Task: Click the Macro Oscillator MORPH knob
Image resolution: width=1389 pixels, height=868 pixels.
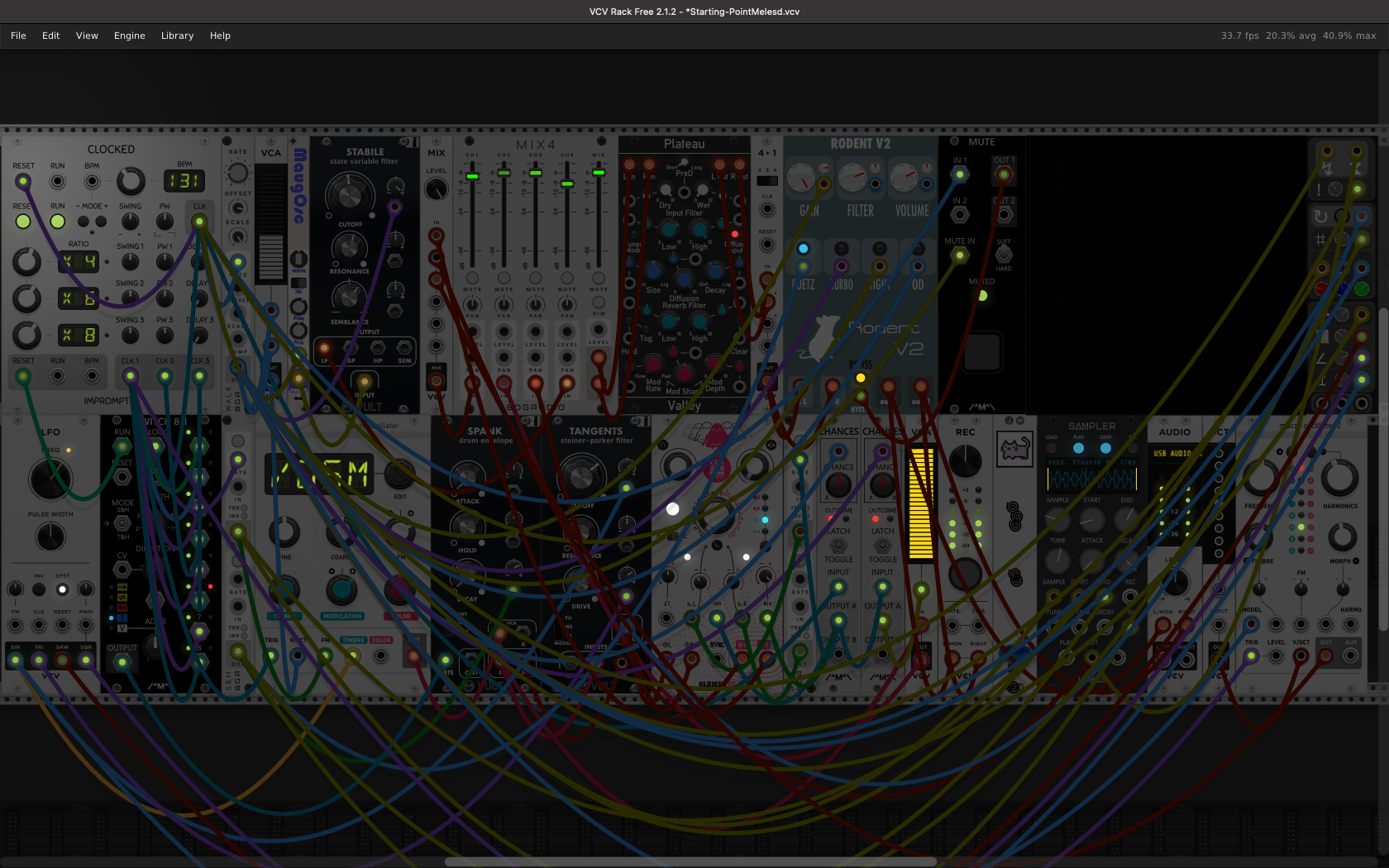Action: point(1342,537)
